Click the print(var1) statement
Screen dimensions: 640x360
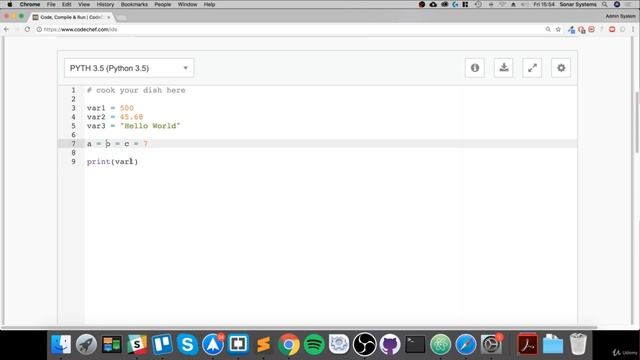pos(112,162)
